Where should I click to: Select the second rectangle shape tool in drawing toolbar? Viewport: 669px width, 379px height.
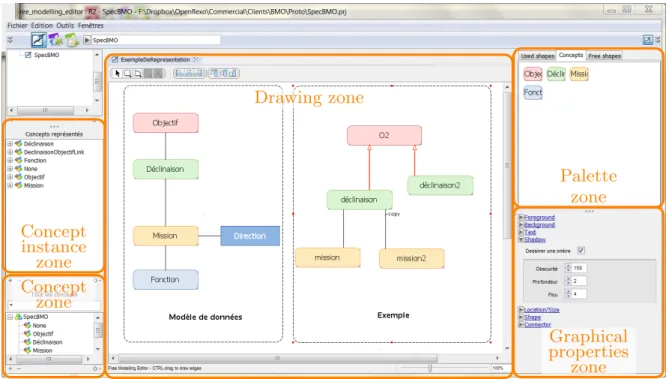click(138, 73)
